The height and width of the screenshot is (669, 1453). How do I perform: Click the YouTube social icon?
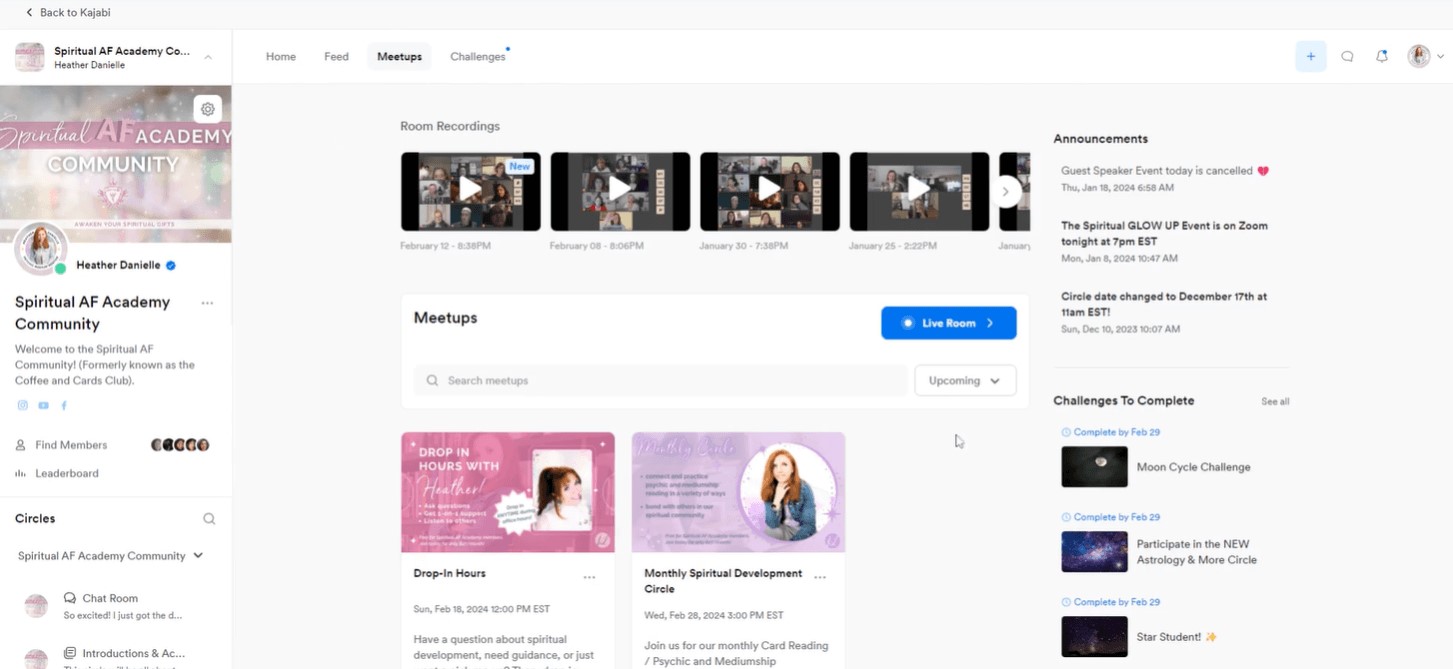[43, 405]
